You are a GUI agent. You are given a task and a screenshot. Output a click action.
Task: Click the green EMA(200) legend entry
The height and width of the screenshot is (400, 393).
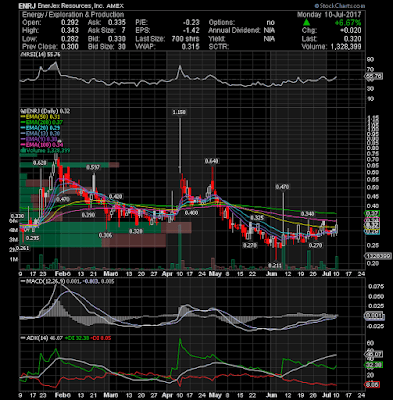point(41,122)
